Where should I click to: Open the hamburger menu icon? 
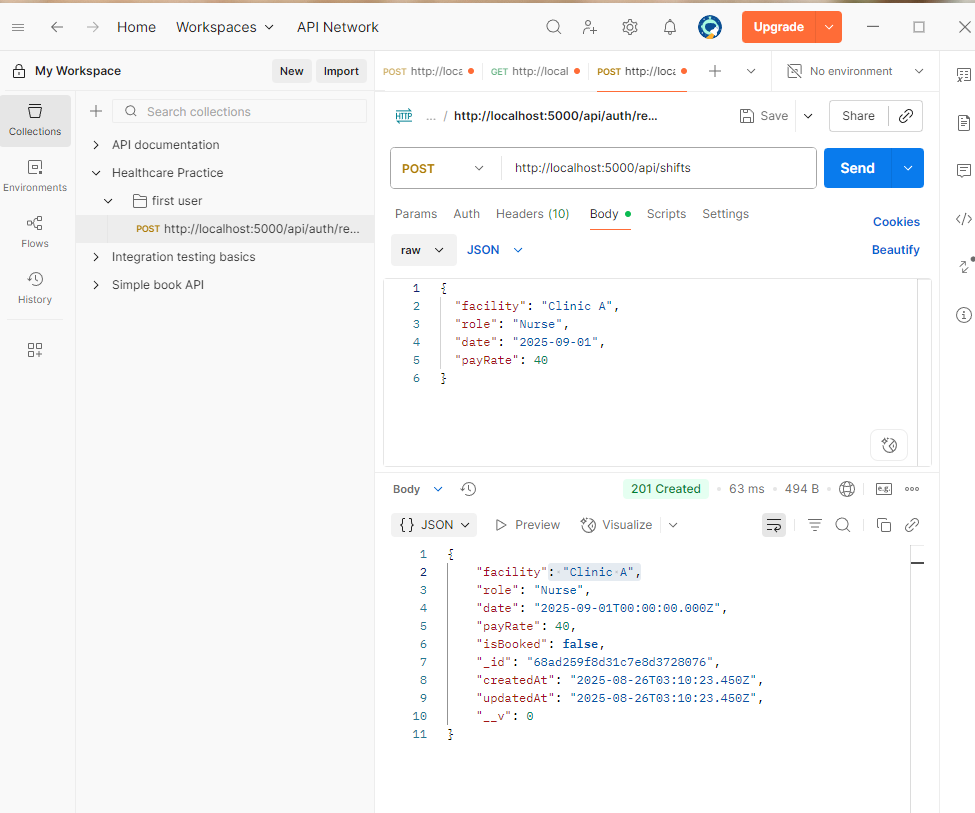pos(18,27)
